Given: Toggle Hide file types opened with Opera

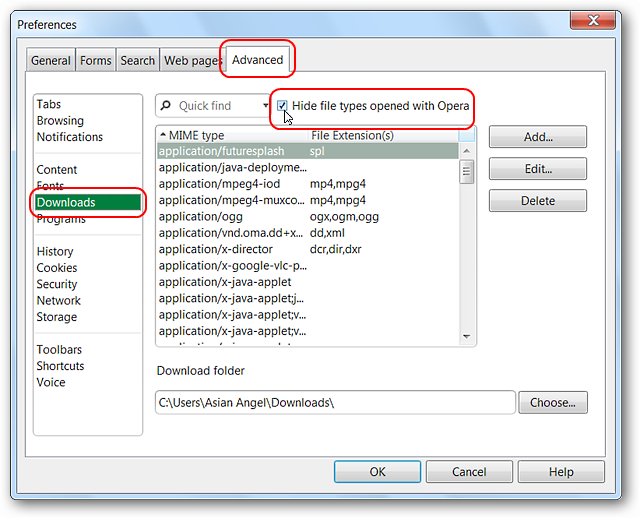Looking at the screenshot, I should pos(282,106).
